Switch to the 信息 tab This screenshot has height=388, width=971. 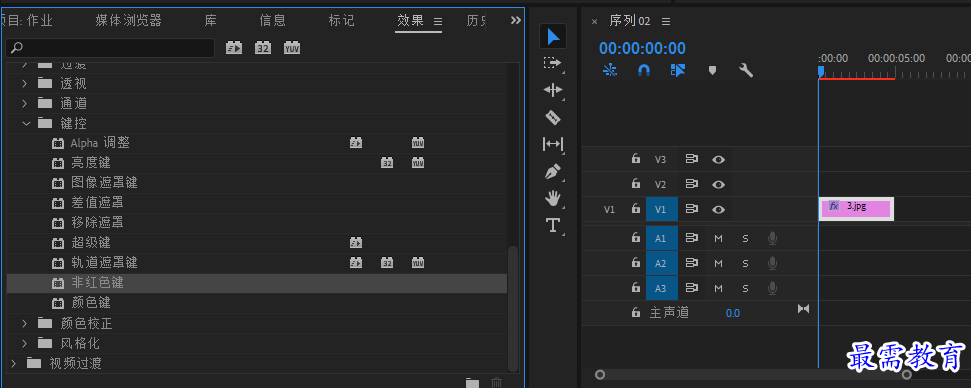tap(272, 20)
